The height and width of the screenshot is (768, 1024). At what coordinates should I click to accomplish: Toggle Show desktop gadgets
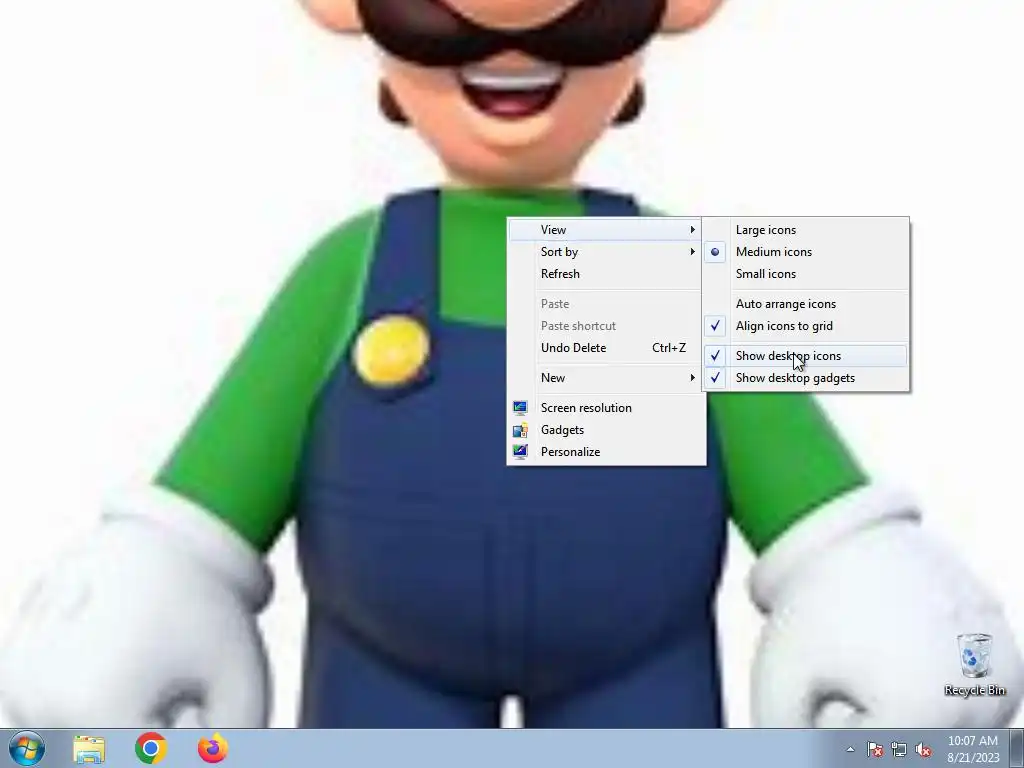pyautogui.click(x=805, y=378)
